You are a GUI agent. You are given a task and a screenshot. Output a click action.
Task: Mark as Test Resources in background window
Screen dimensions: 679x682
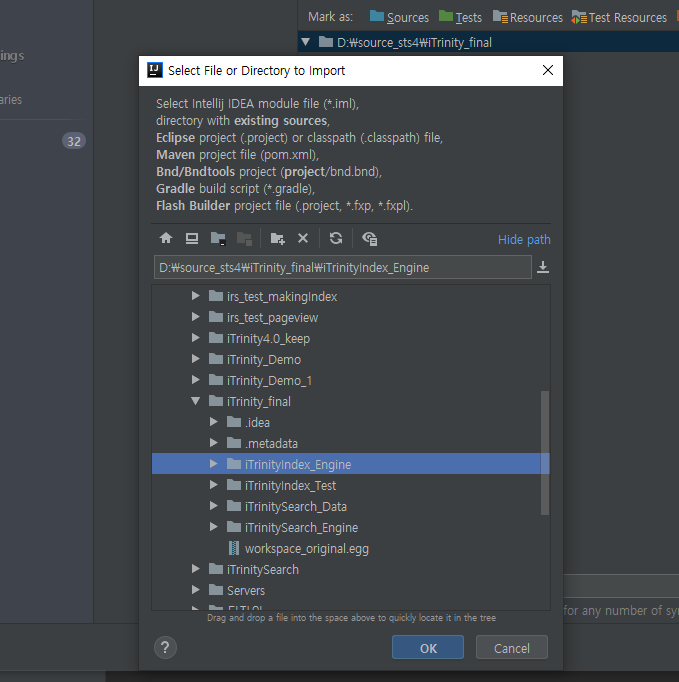click(x=619, y=17)
